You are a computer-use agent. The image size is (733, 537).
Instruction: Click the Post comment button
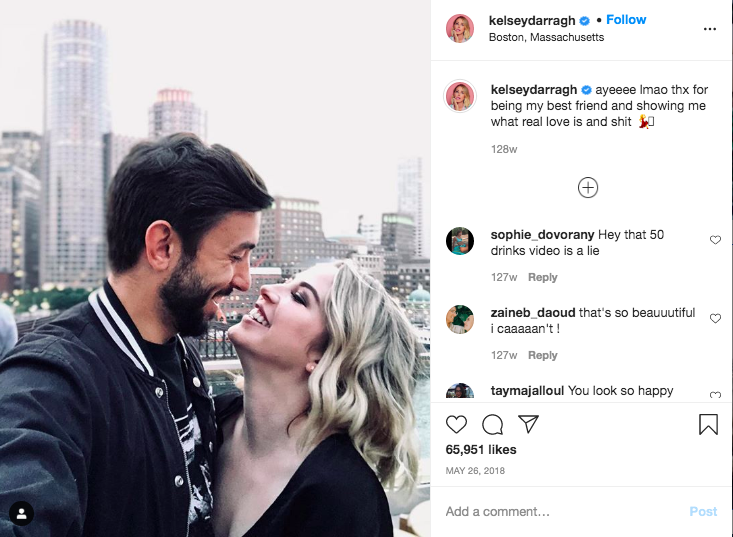tap(703, 511)
